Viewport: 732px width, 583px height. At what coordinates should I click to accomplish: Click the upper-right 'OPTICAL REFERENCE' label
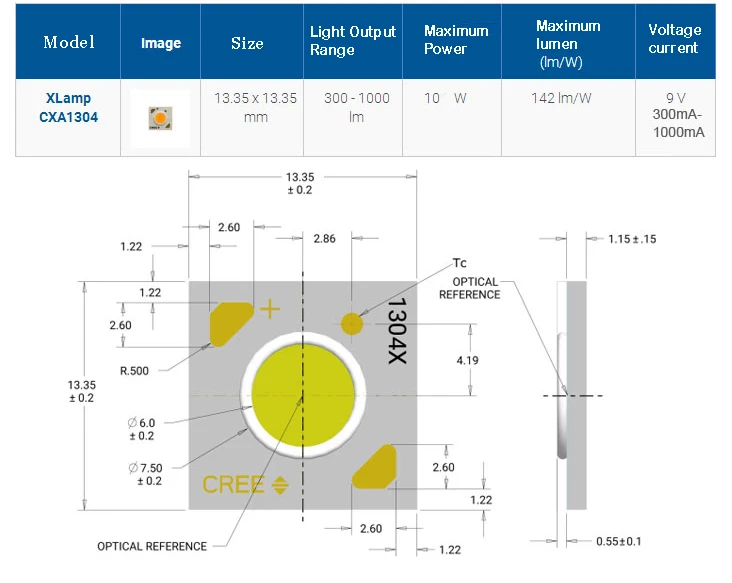point(469,288)
